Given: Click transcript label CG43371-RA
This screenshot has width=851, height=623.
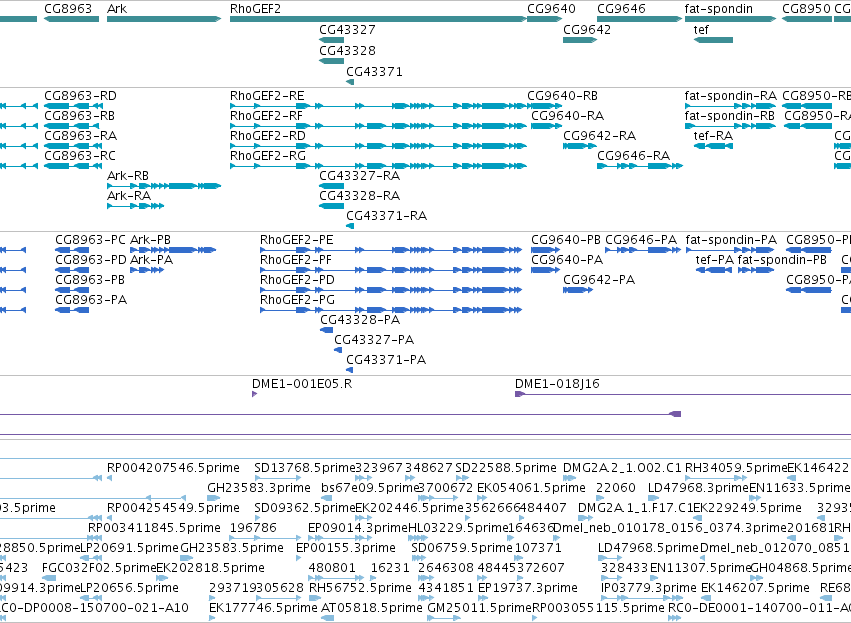Looking at the screenshot, I should pos(386,216).
